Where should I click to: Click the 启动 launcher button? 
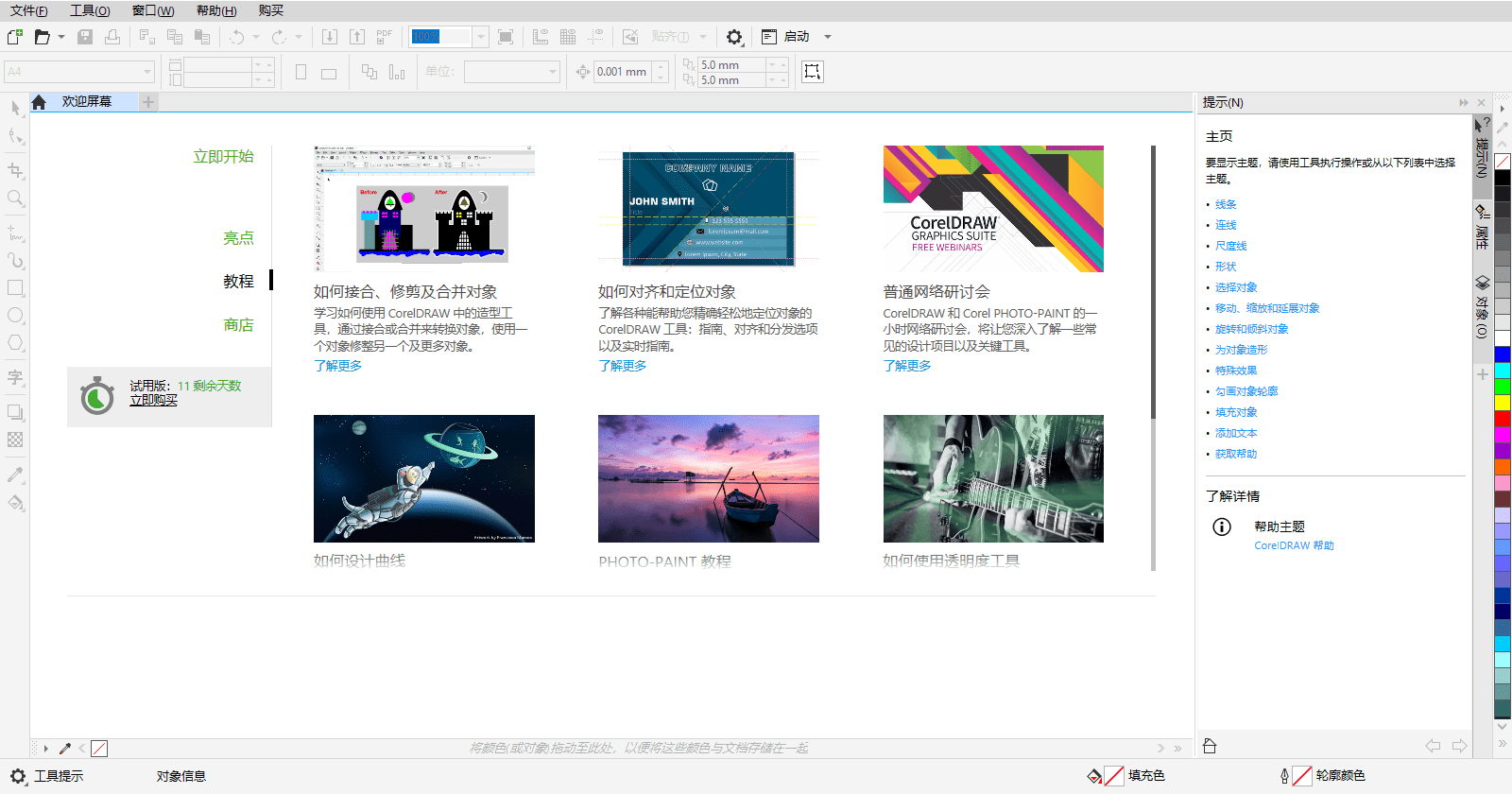(786, 37)
